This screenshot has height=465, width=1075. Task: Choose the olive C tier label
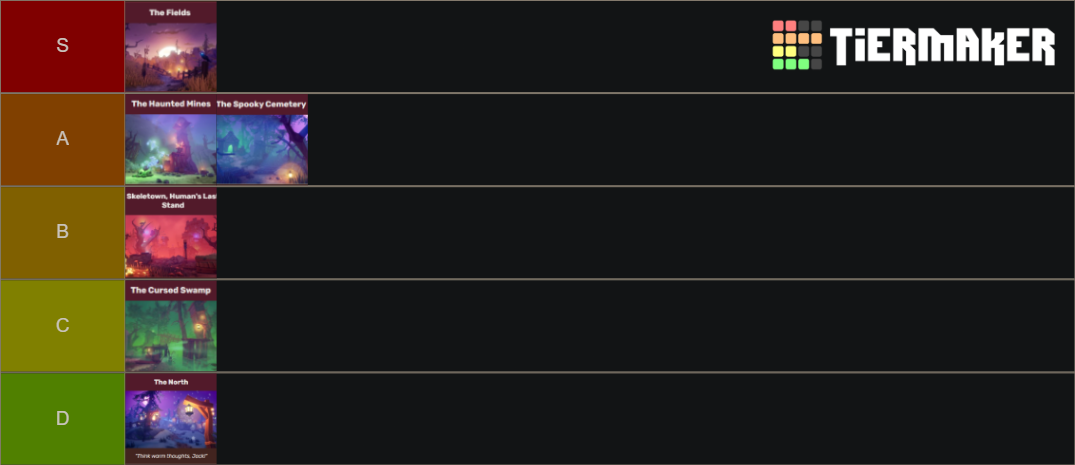point(62,325)
